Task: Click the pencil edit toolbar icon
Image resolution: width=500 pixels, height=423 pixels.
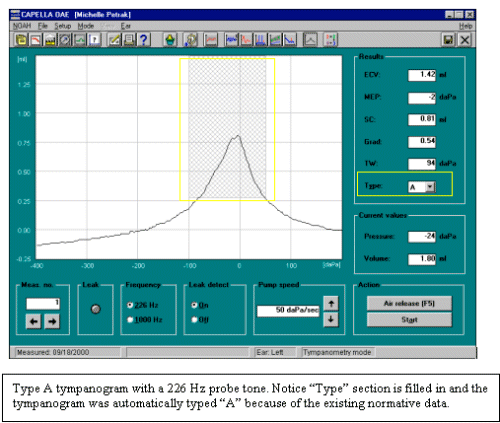Action: 114,40
